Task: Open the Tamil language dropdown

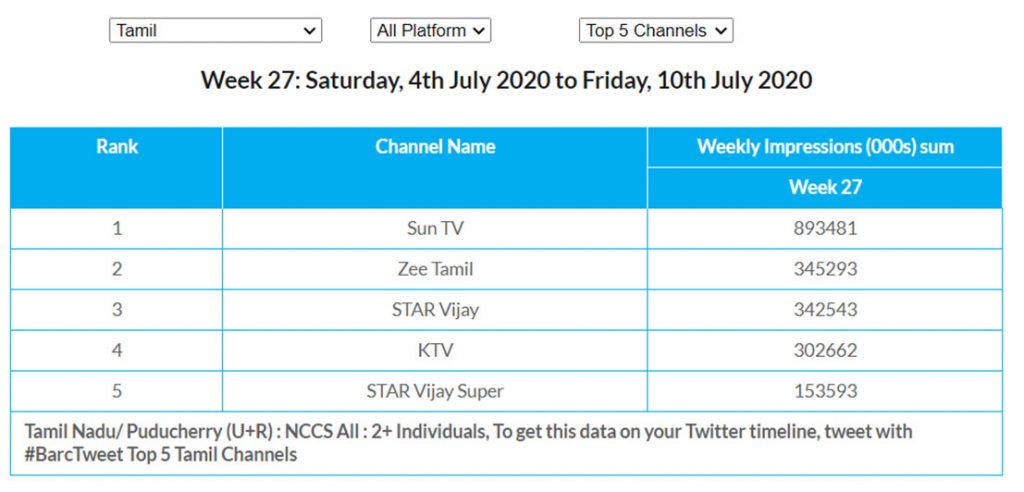Action: click(215, 31)
